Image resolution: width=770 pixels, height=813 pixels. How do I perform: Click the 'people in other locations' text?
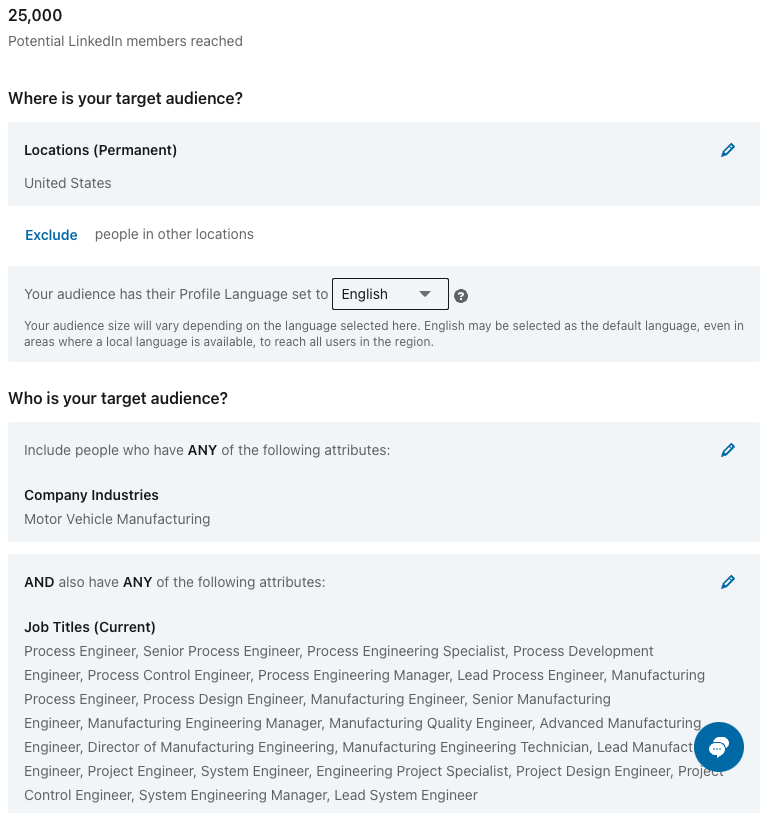[x=174, y=234]
